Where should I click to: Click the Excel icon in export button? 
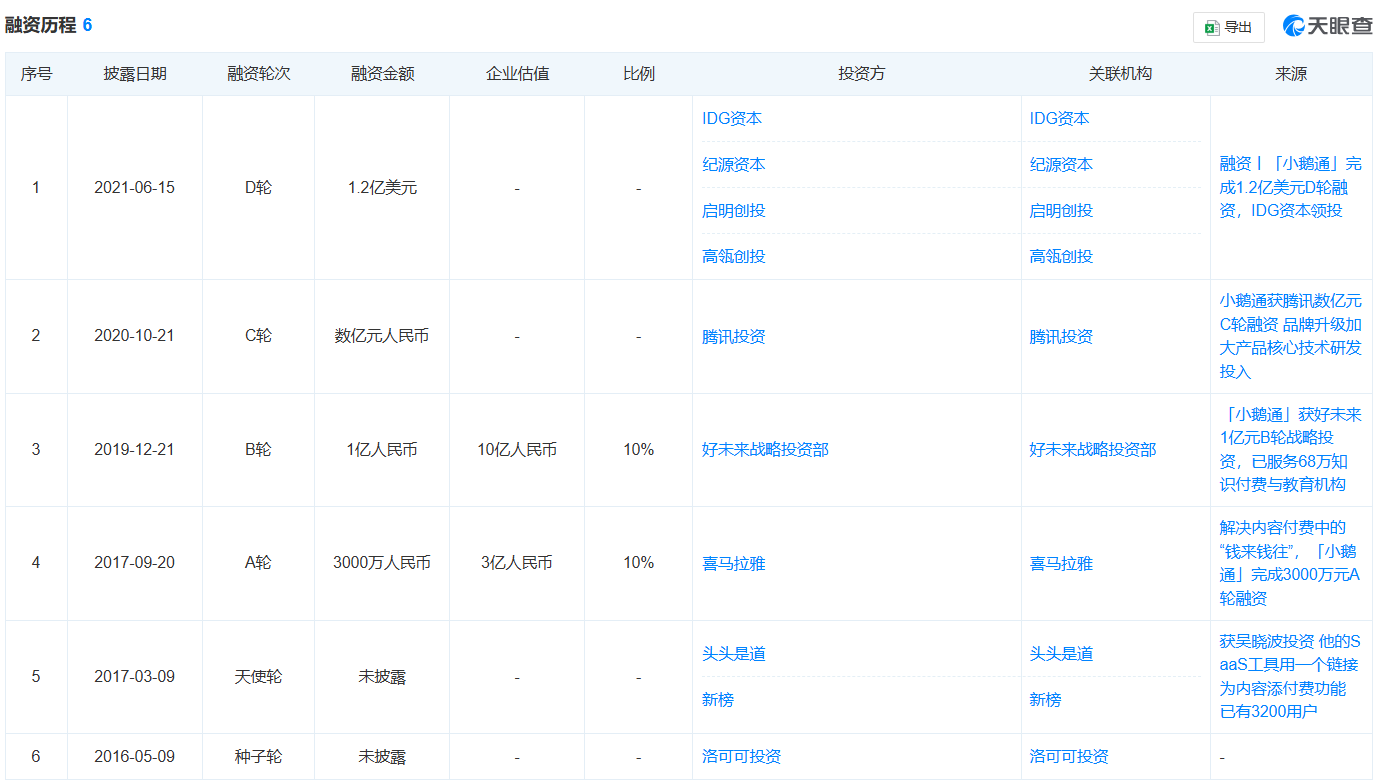(x=1211, y=27)
